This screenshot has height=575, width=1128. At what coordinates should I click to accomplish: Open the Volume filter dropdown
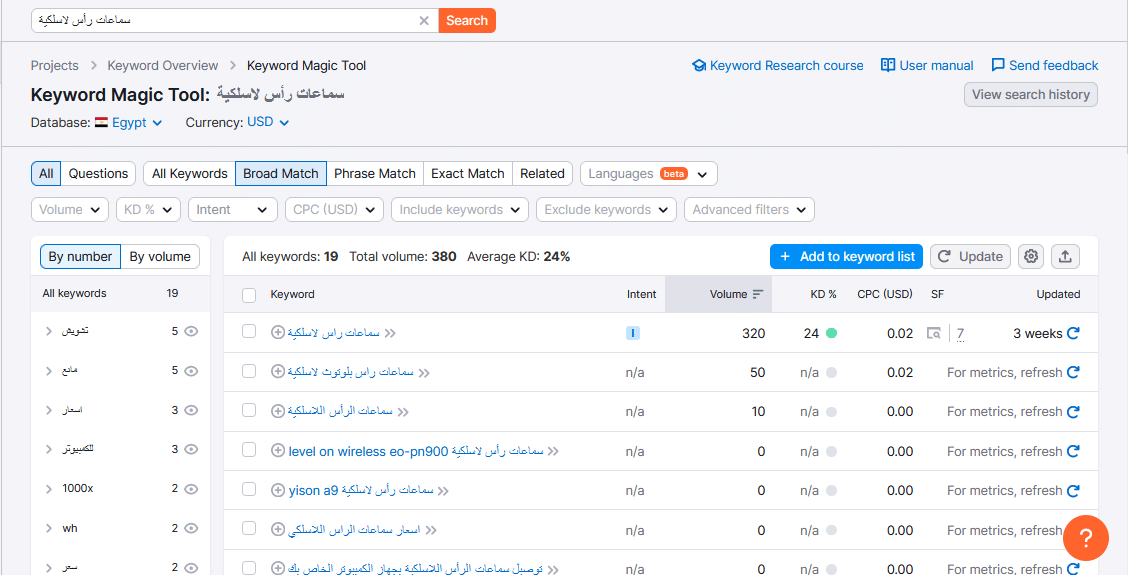point(70,209)
